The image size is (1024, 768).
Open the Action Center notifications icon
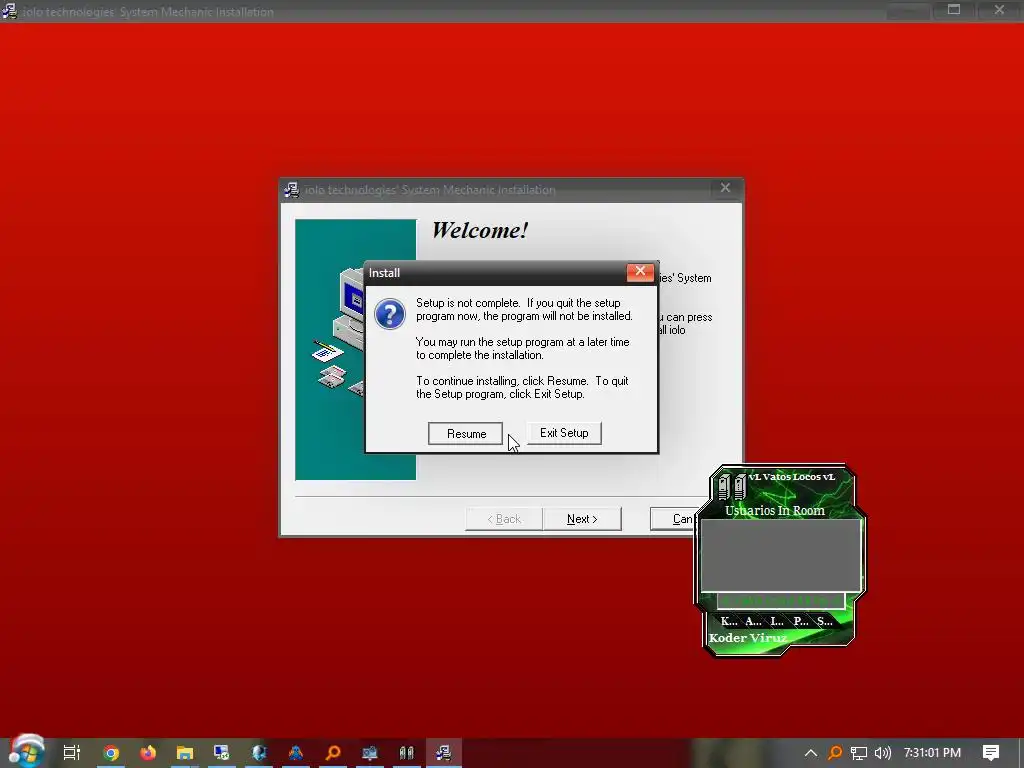coord(991,753)
